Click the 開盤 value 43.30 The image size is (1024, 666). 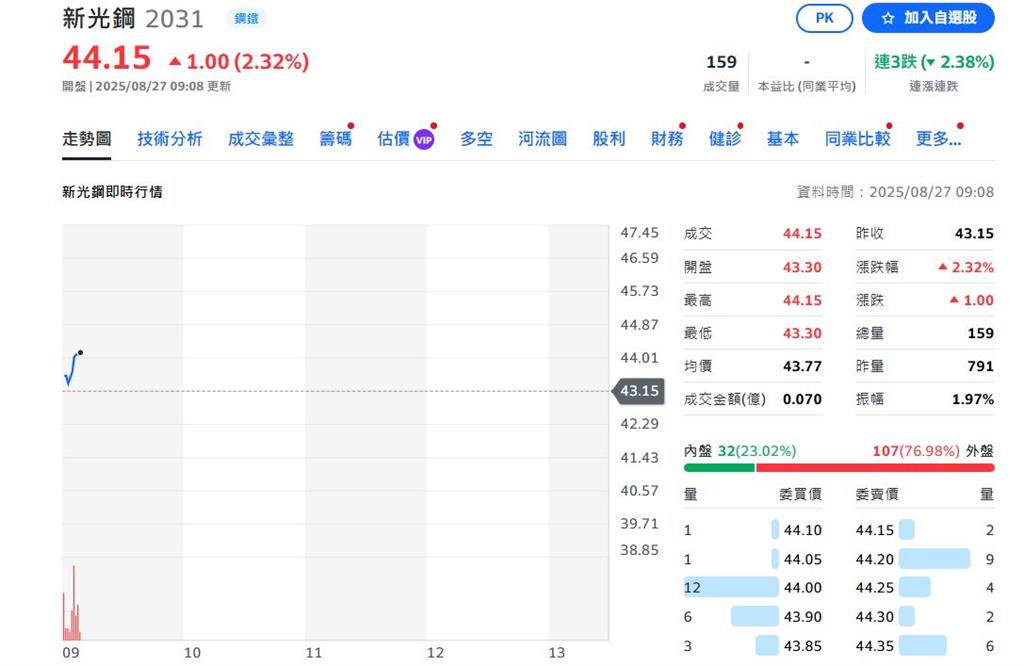[x=802, y=268]
